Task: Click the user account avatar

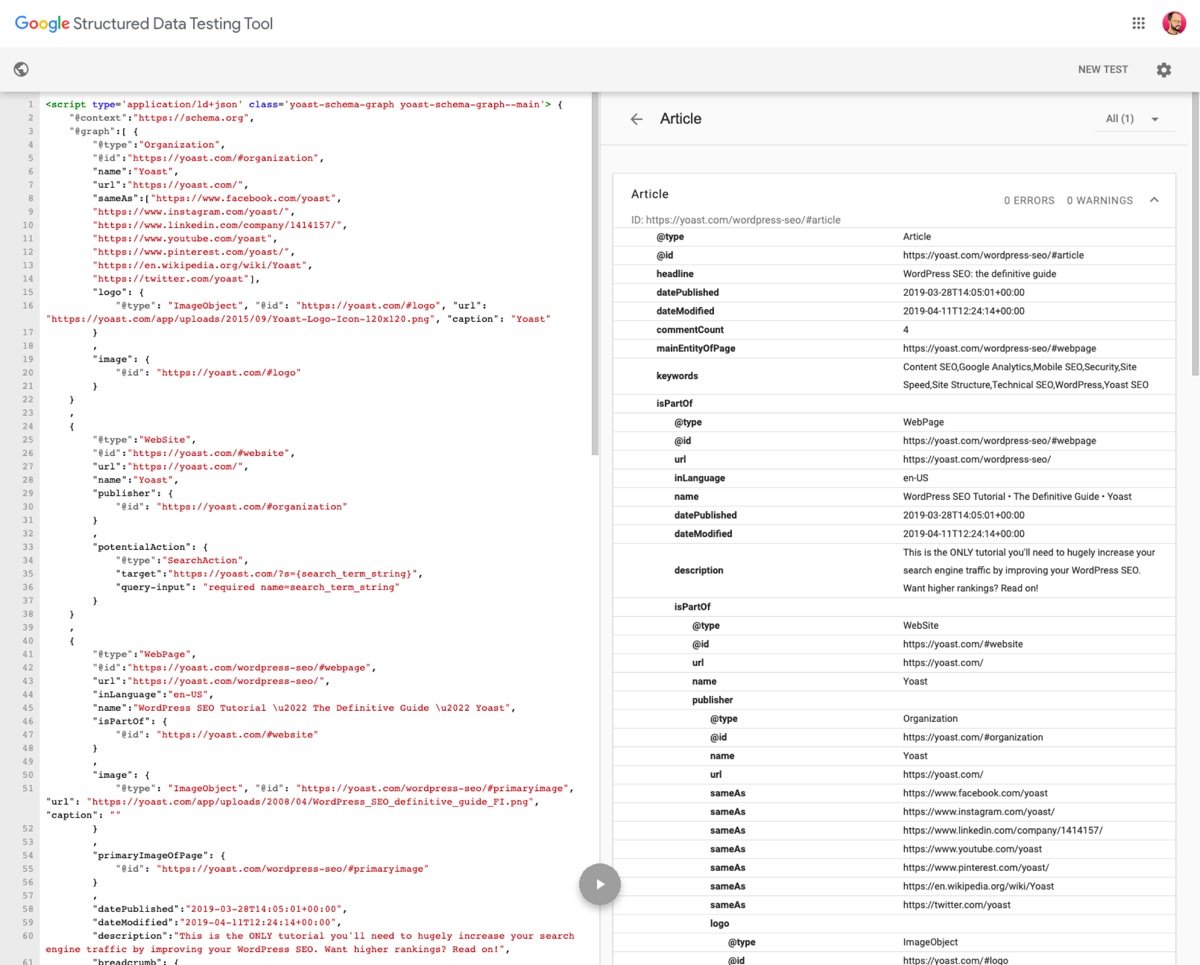Action: pyautogui.click(x=1174, y=24)
